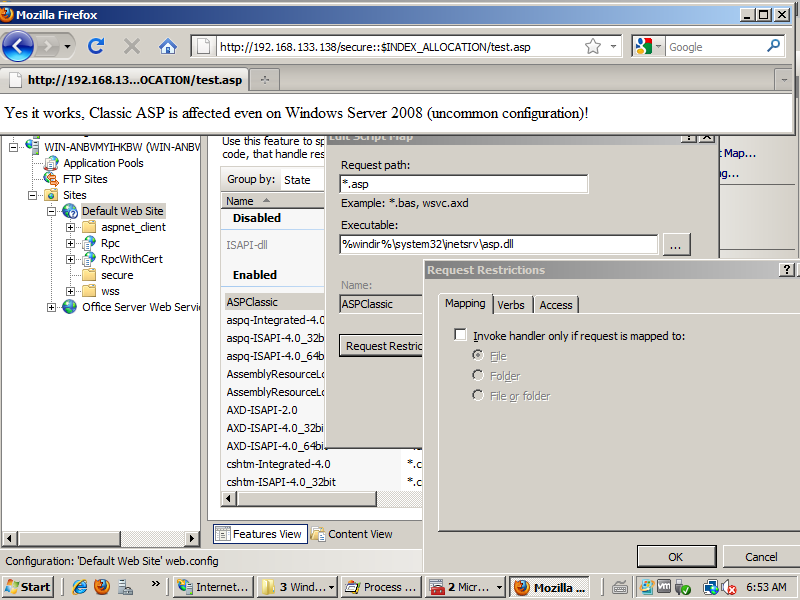Click the Firefox reload page icon
800x600 pixels.
[x=97, y=46]
